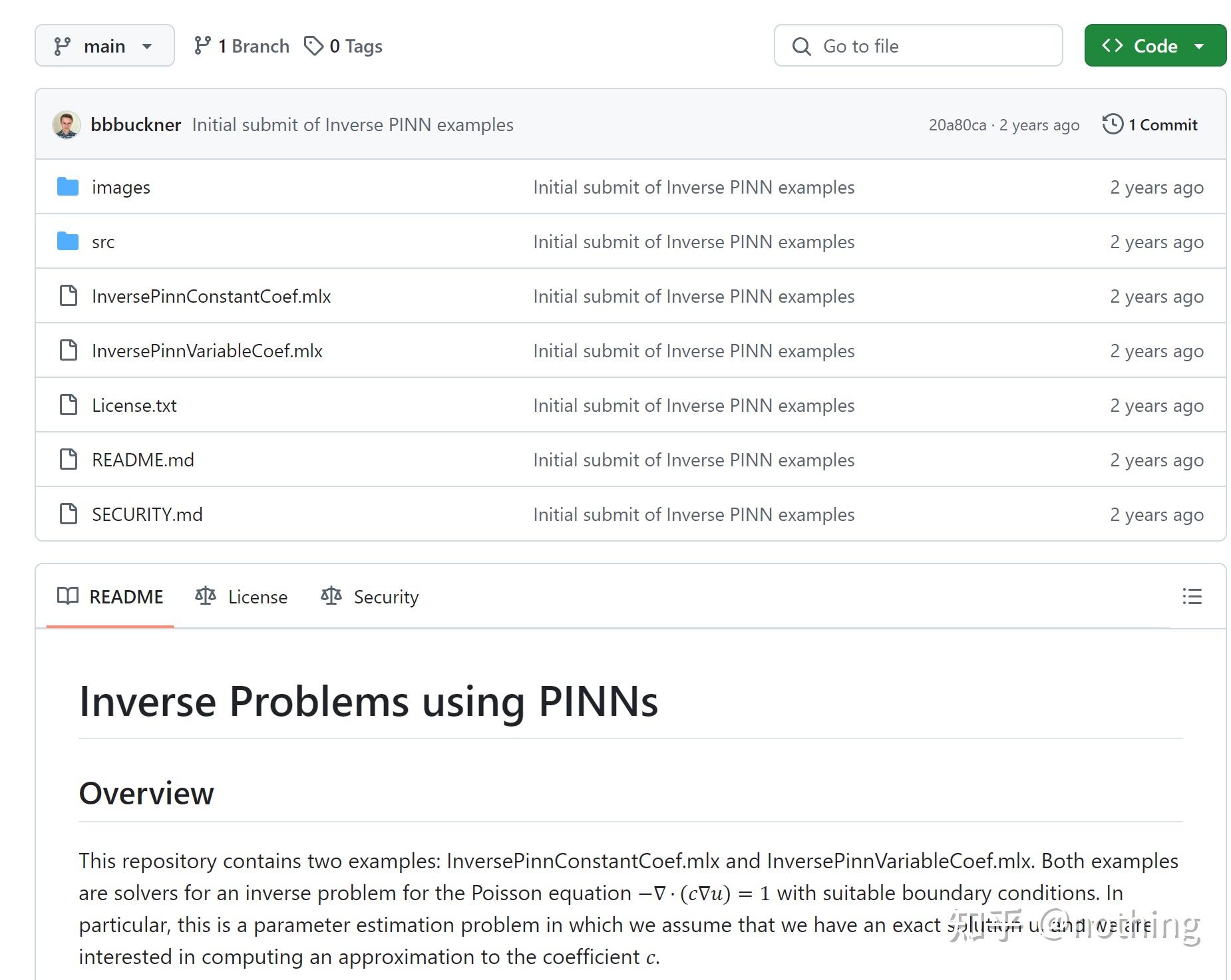
Task: Open commit 20a80ca
Action: pos(957,124)
